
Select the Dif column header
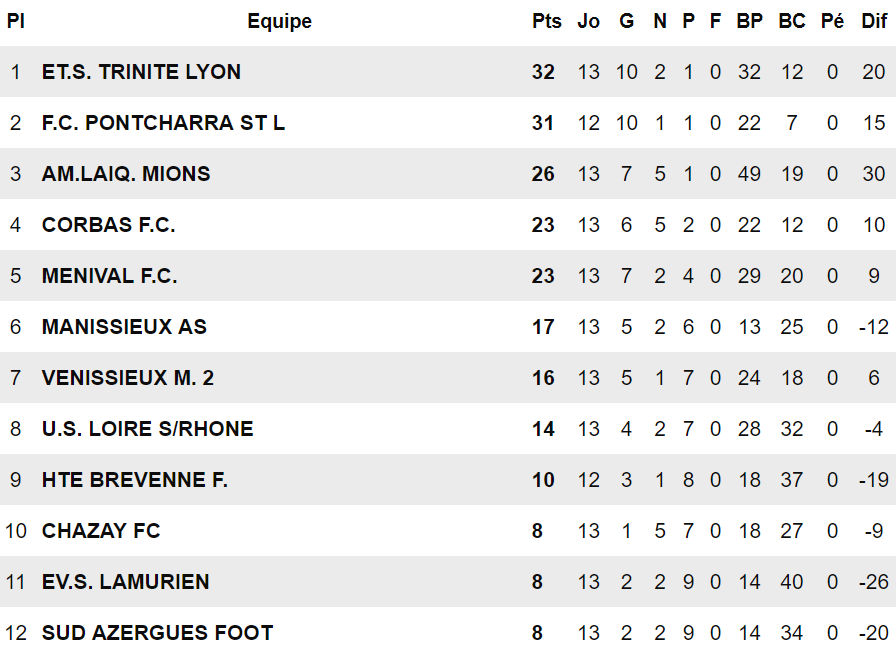click(x=873, y=21)
